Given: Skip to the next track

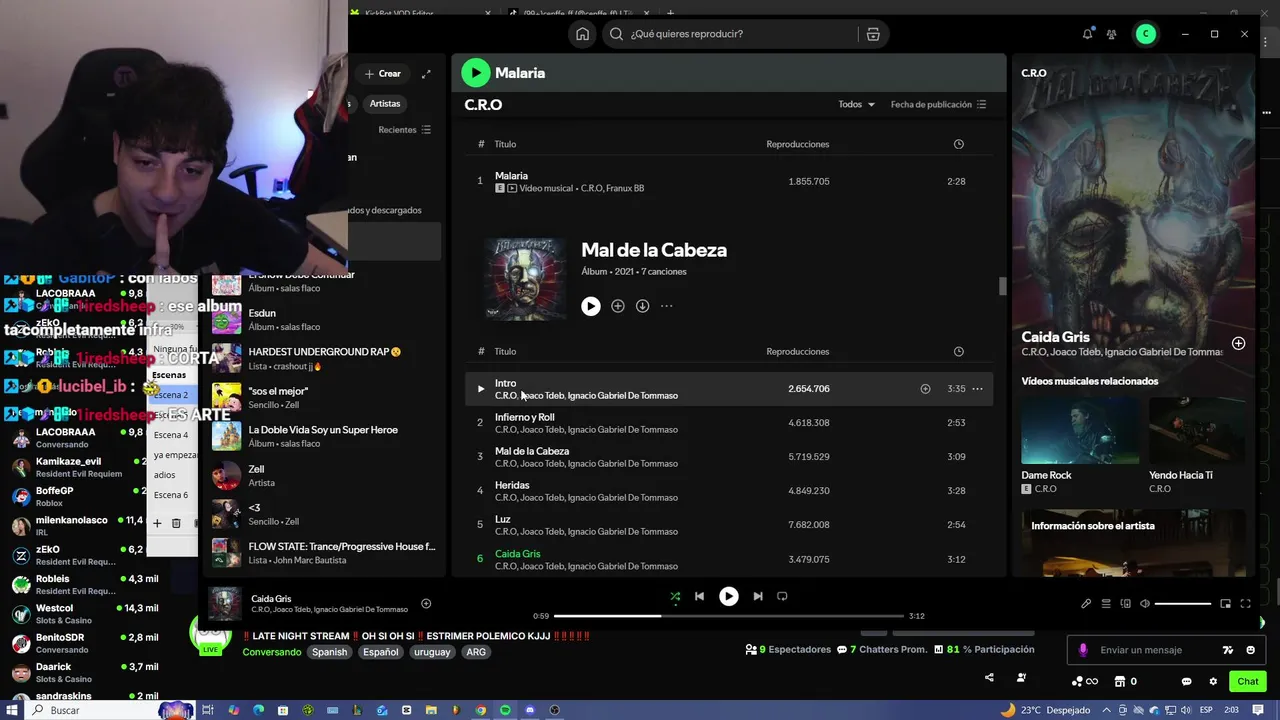Looking at the screenshot, I should 758,596.
